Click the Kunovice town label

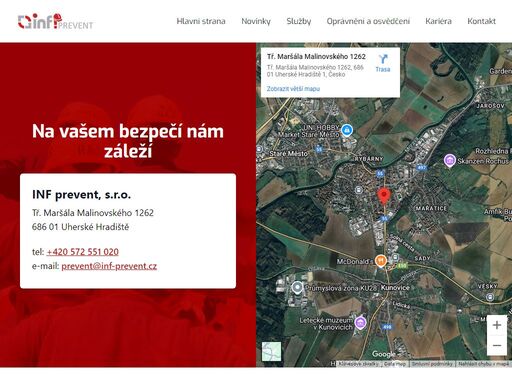[395, 287]
